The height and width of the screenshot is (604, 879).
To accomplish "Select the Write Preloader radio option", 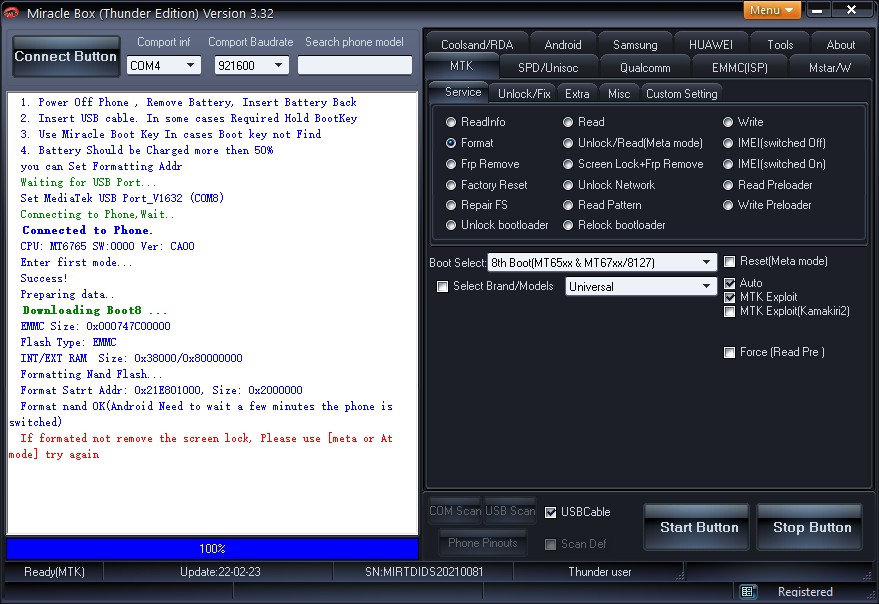I will pyautogui.click(x=767, y=205).
